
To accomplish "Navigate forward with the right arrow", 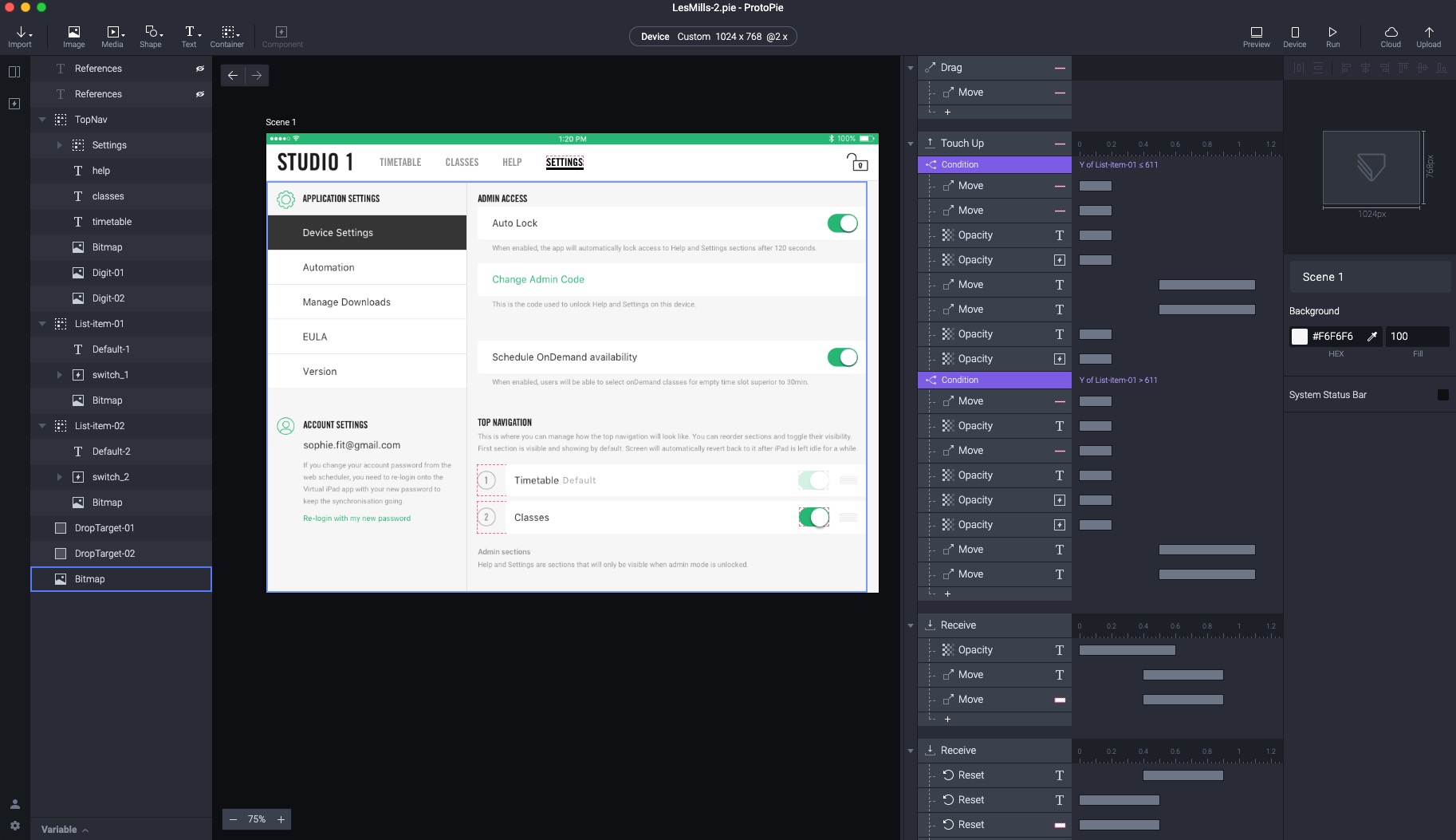I will (x=257, y=75).
